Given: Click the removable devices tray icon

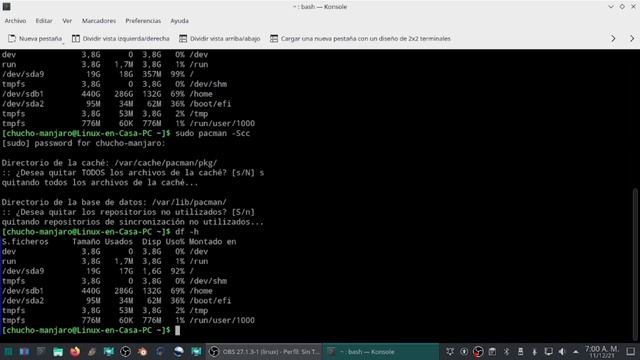Looking at the screenshot, I should tap(520, 351).
